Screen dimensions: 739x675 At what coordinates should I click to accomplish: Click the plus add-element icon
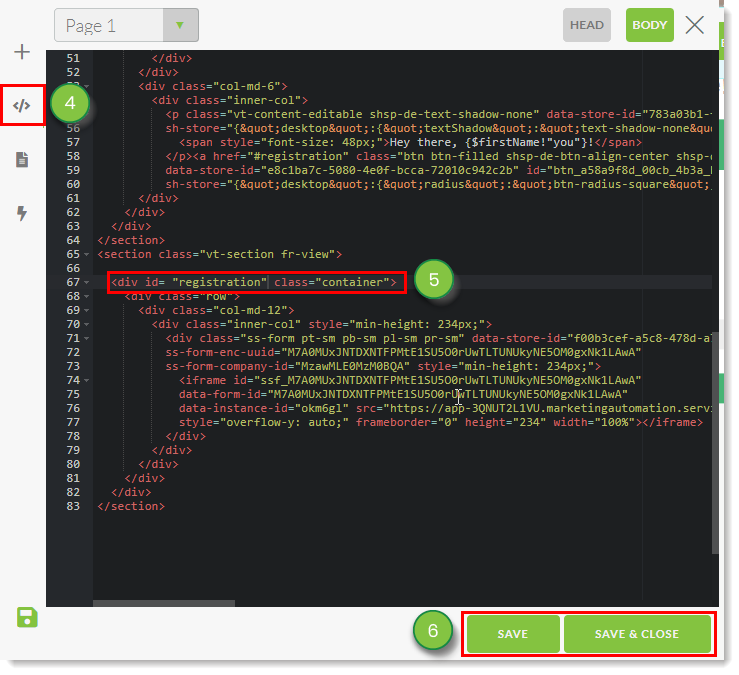click(22, 51)
